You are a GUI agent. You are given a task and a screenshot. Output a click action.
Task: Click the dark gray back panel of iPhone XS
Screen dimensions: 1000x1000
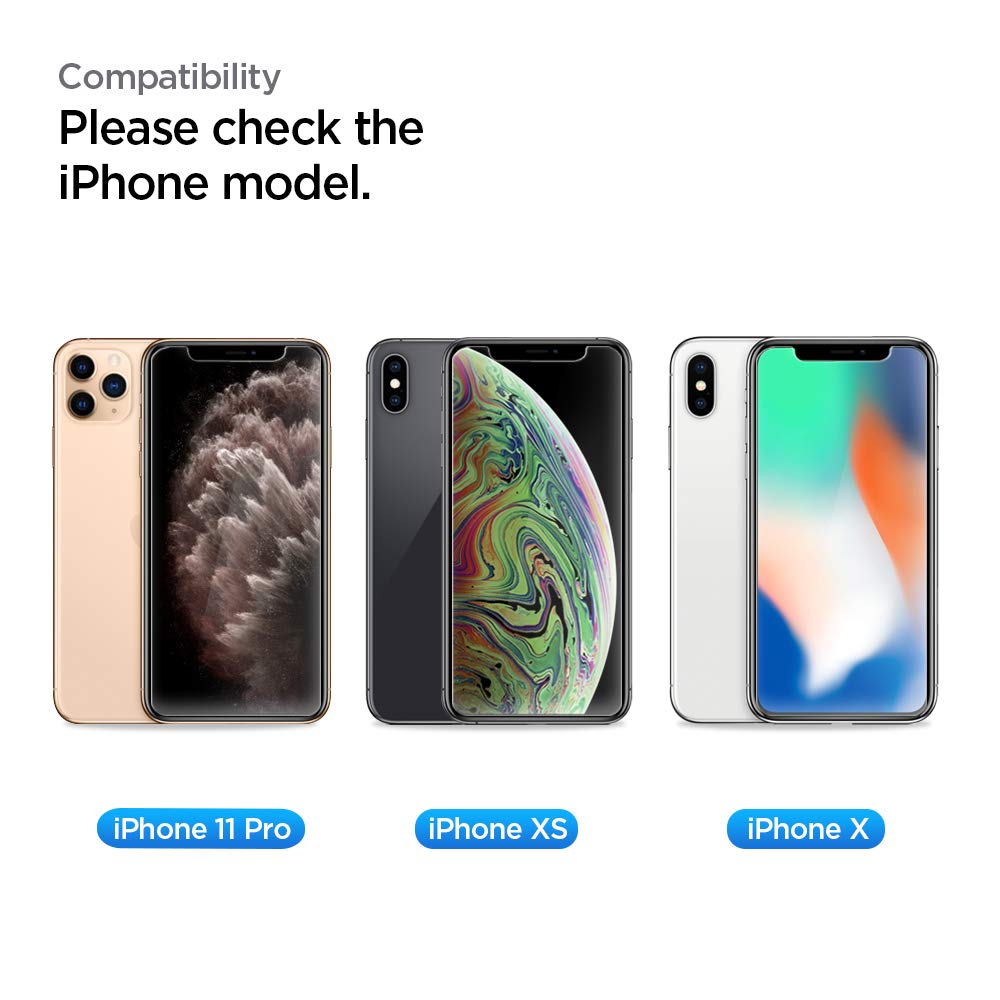405,561
